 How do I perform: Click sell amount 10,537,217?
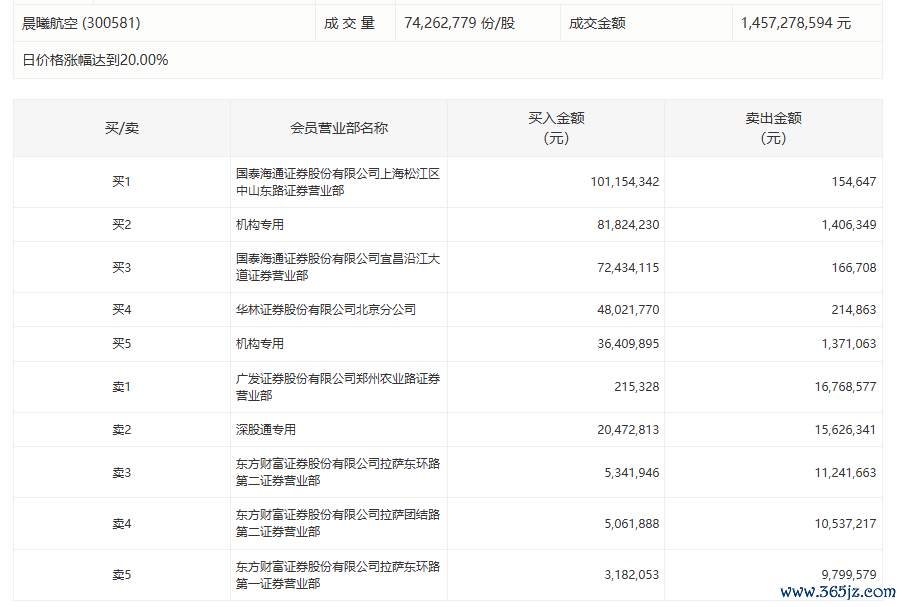coord(845,524)
